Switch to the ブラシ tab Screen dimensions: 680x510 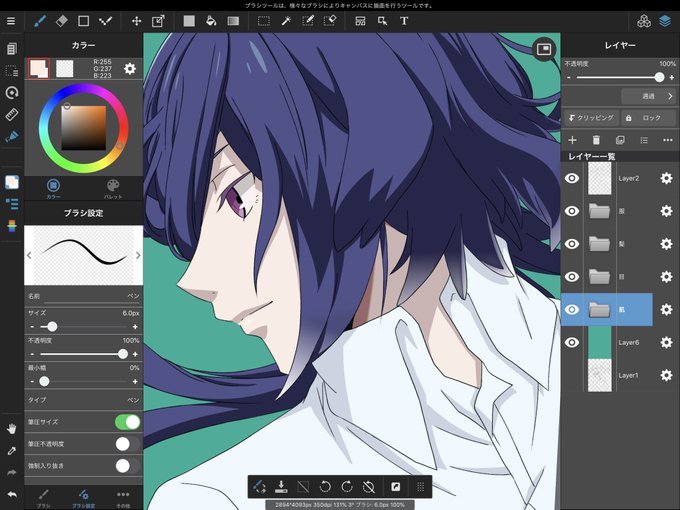point(43,498)
